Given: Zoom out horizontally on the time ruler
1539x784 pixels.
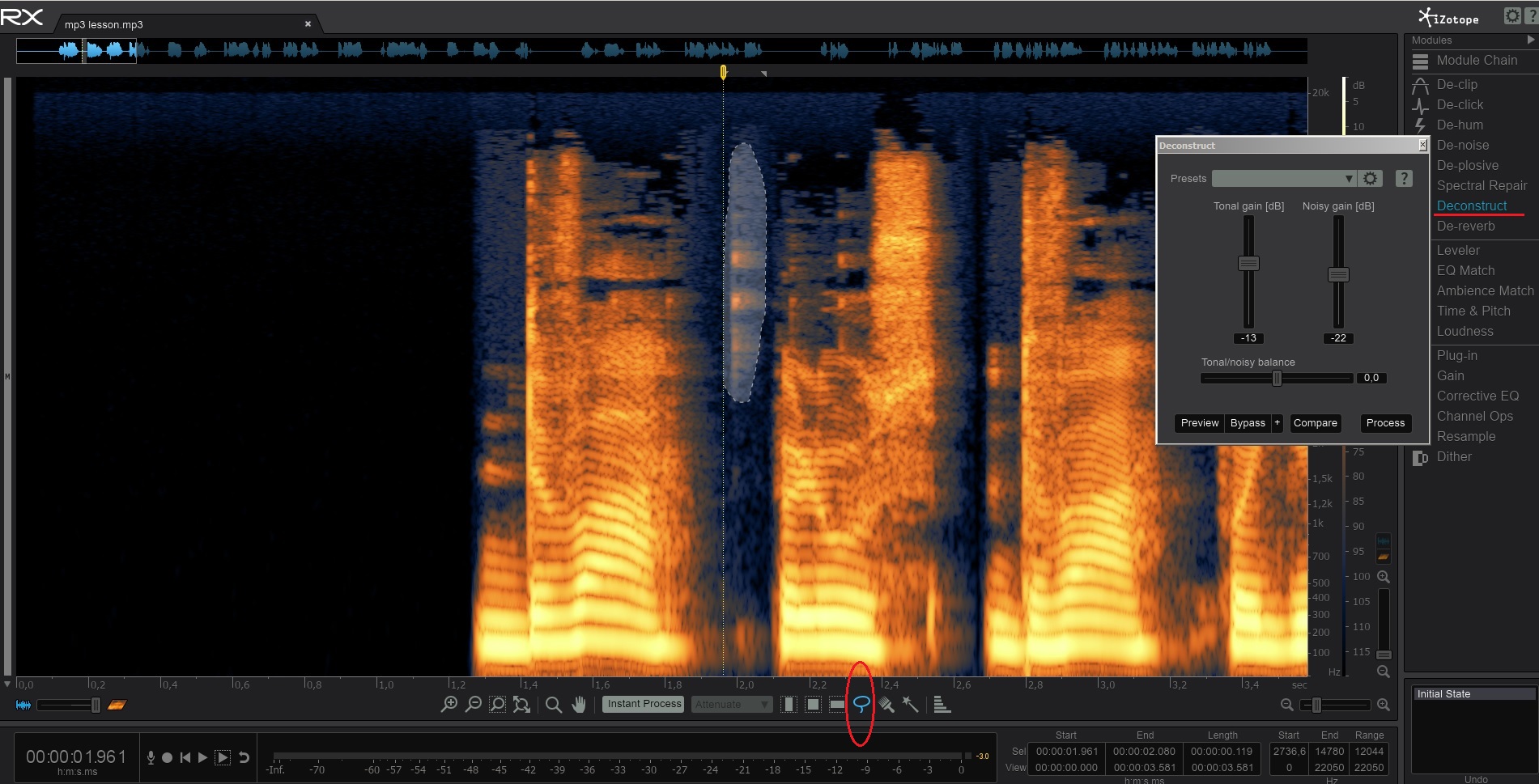Looking at the screenshot, I should pyautogui.click(x=1286, y=706).
